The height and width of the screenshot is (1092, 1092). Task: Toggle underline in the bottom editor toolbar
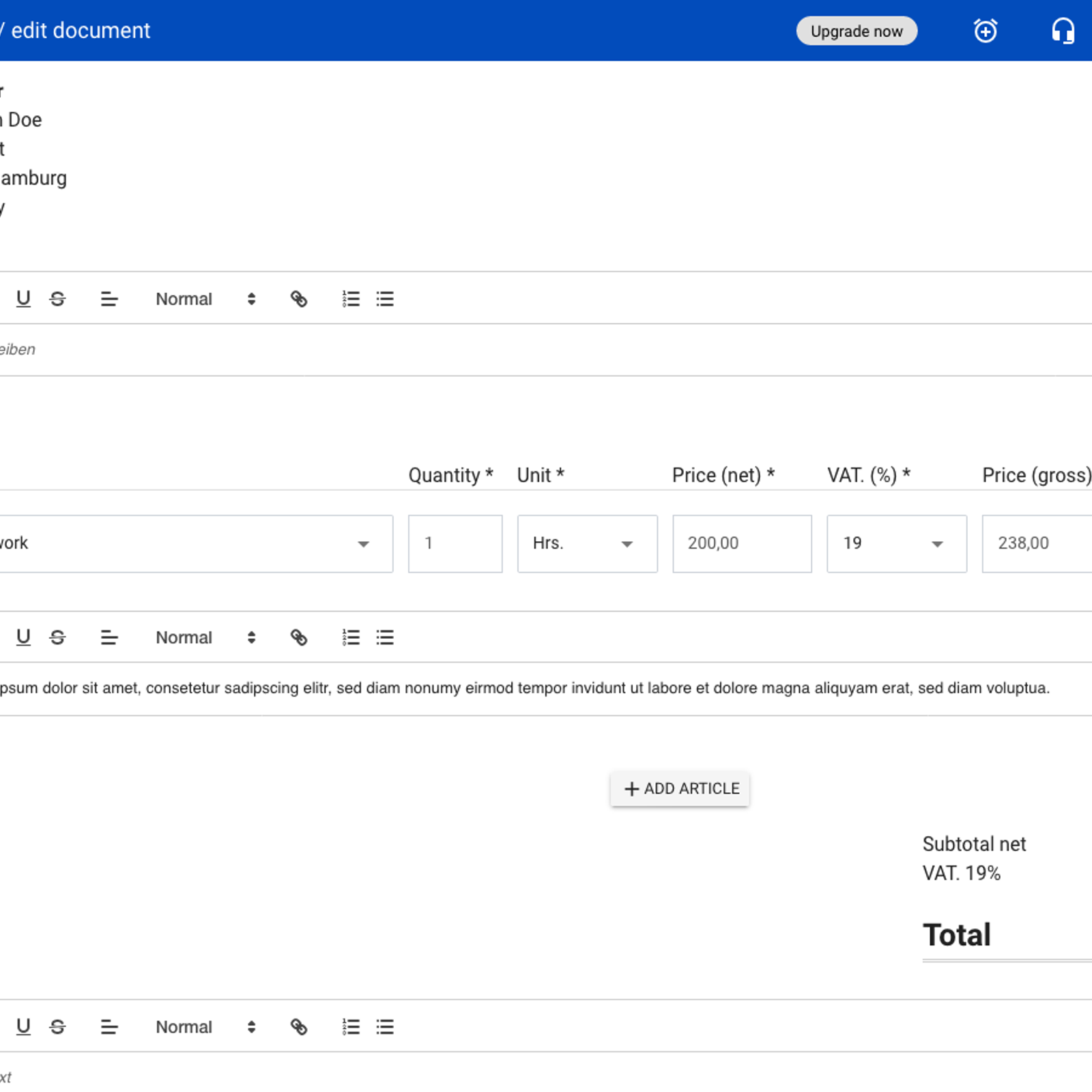tap(23, 1027)
